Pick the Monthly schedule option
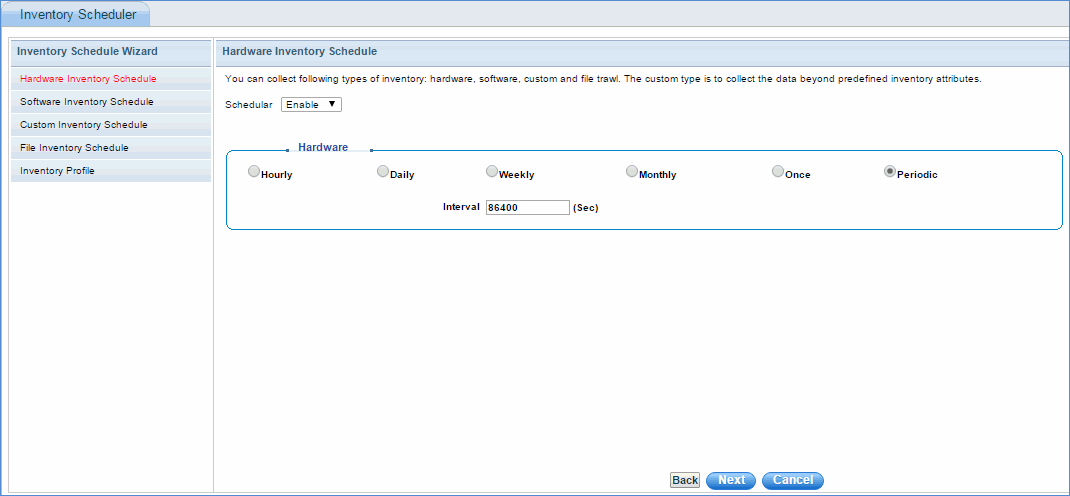1070x496 pixels. pyautogui.click(x=632, y=172)
